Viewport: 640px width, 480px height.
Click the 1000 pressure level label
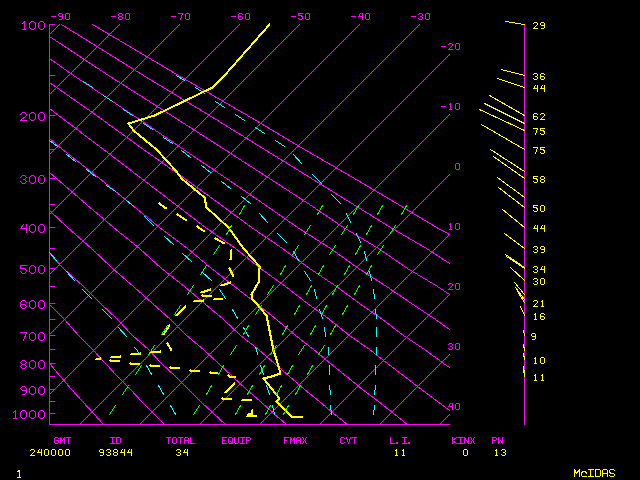click(x=31, y=415)
